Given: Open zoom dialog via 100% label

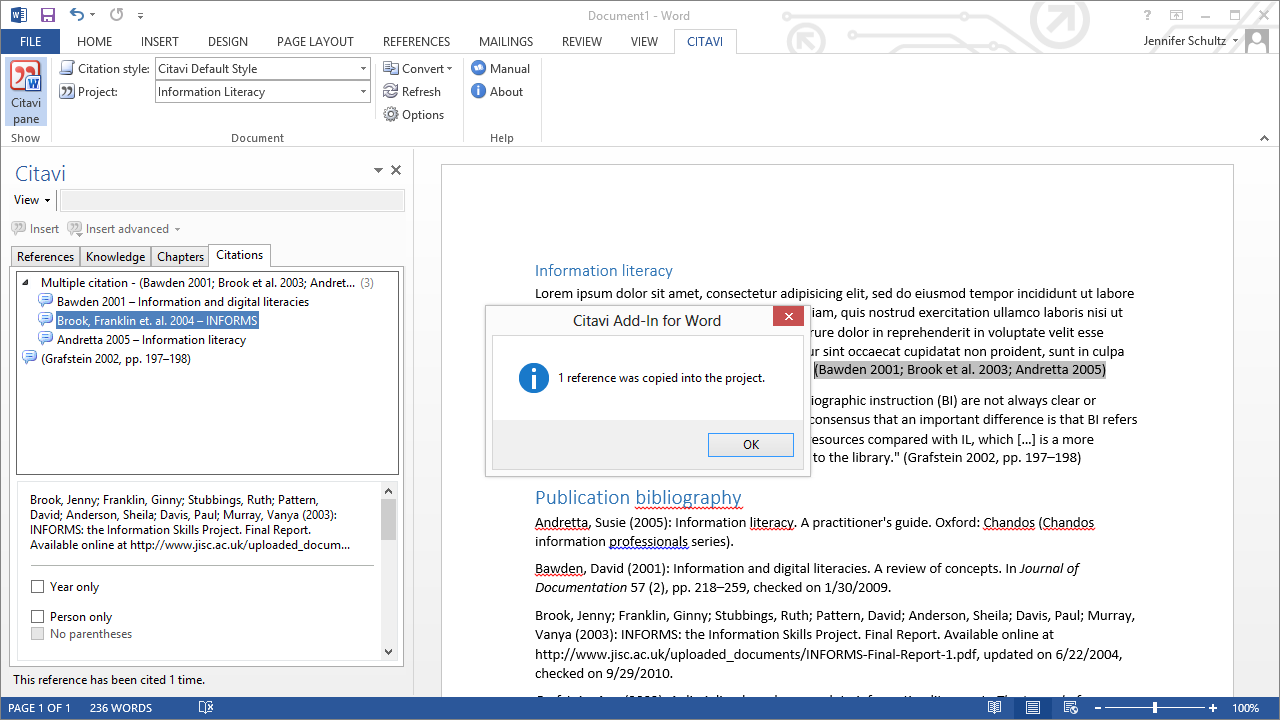Looking at the screenshot, I should [1245, 708].
